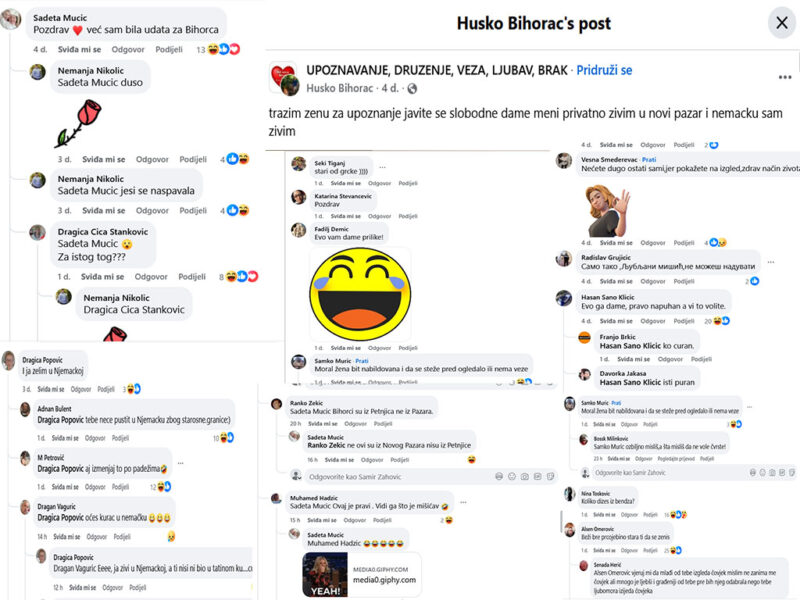This screenshot has width=800, height=600.
Task: Click Odgovor under Hasan Sano Klicic comment
Action: 653,321
